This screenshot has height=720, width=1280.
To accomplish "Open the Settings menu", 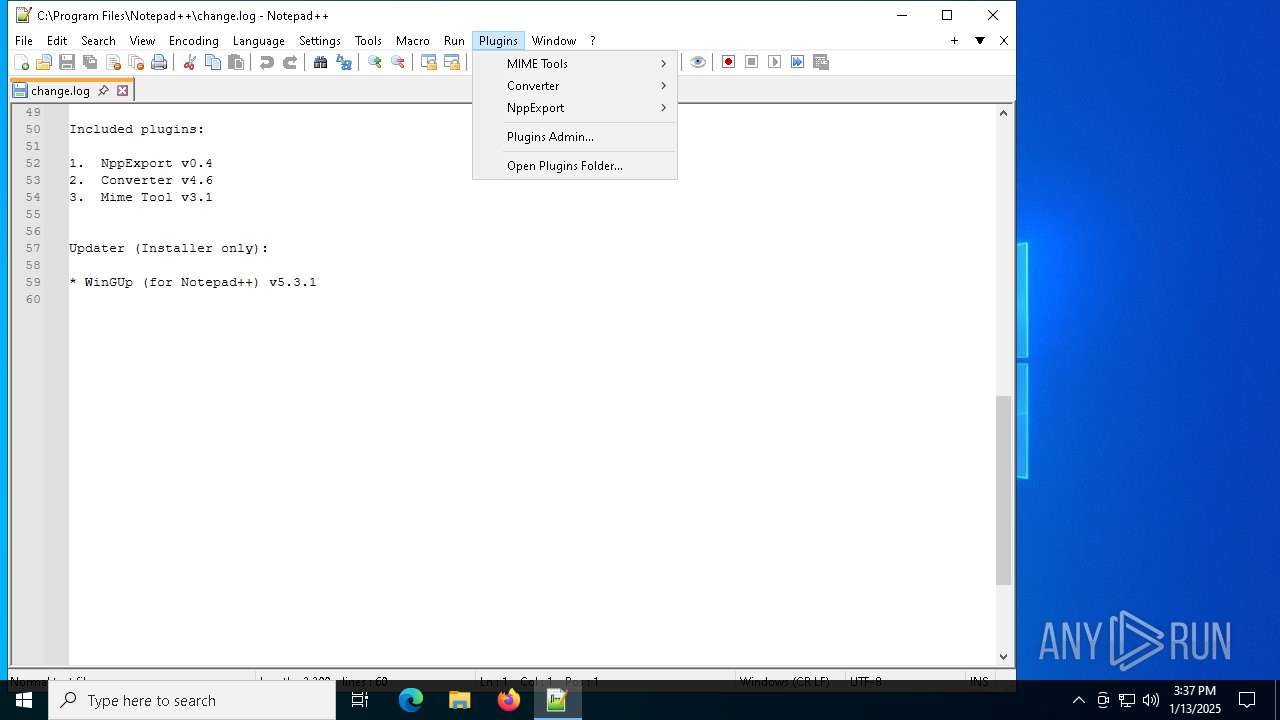I will click(320, 41).
